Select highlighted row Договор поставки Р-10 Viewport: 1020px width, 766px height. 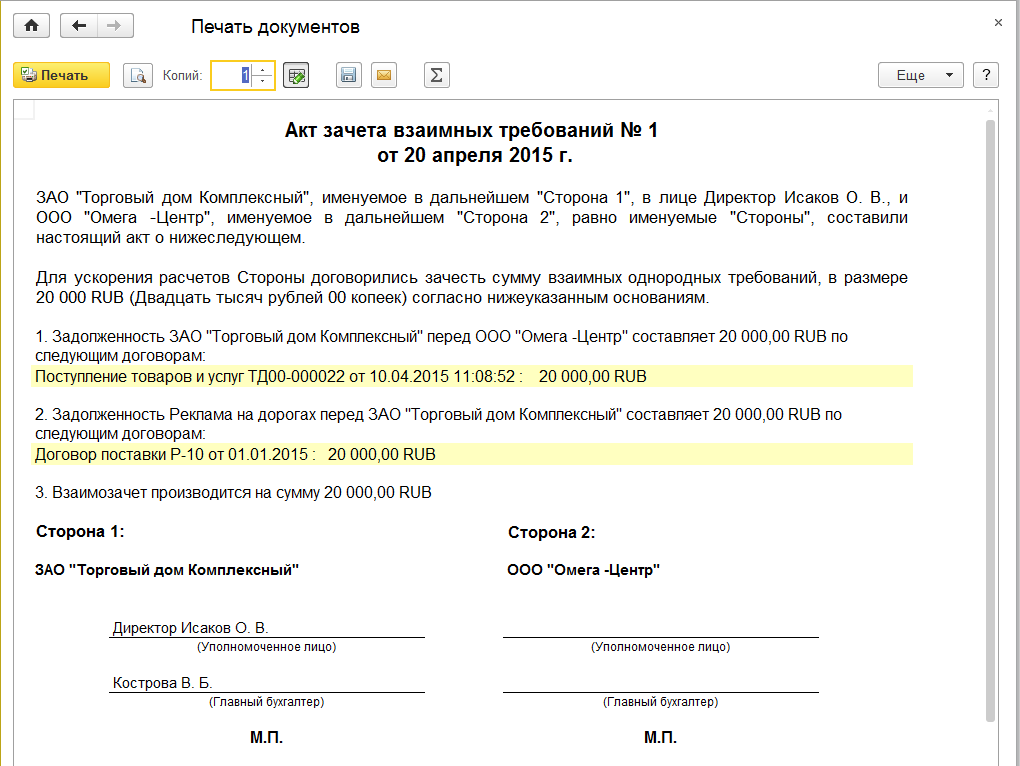[472, 455]
